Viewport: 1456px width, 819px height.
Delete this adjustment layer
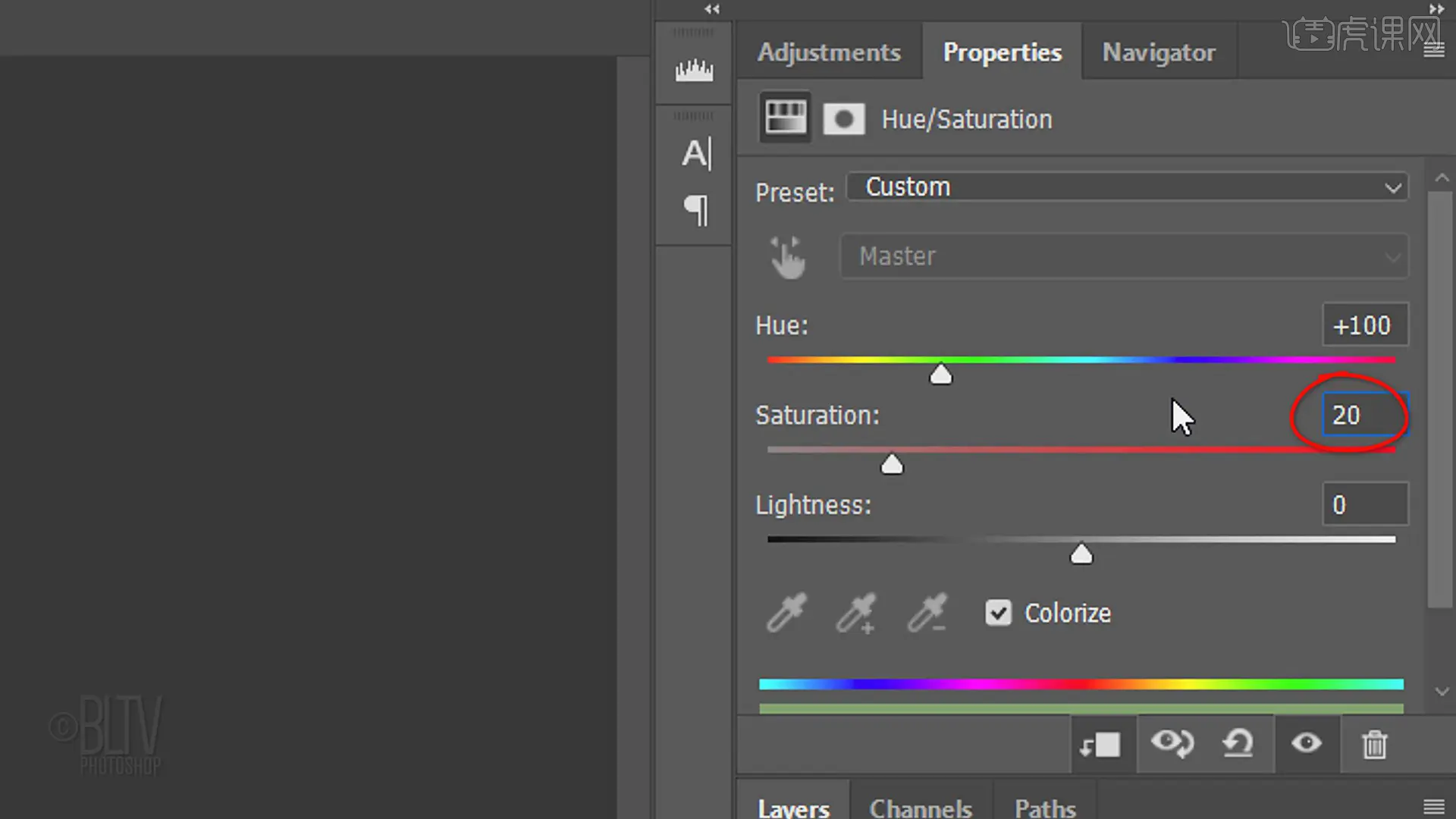1374,744
